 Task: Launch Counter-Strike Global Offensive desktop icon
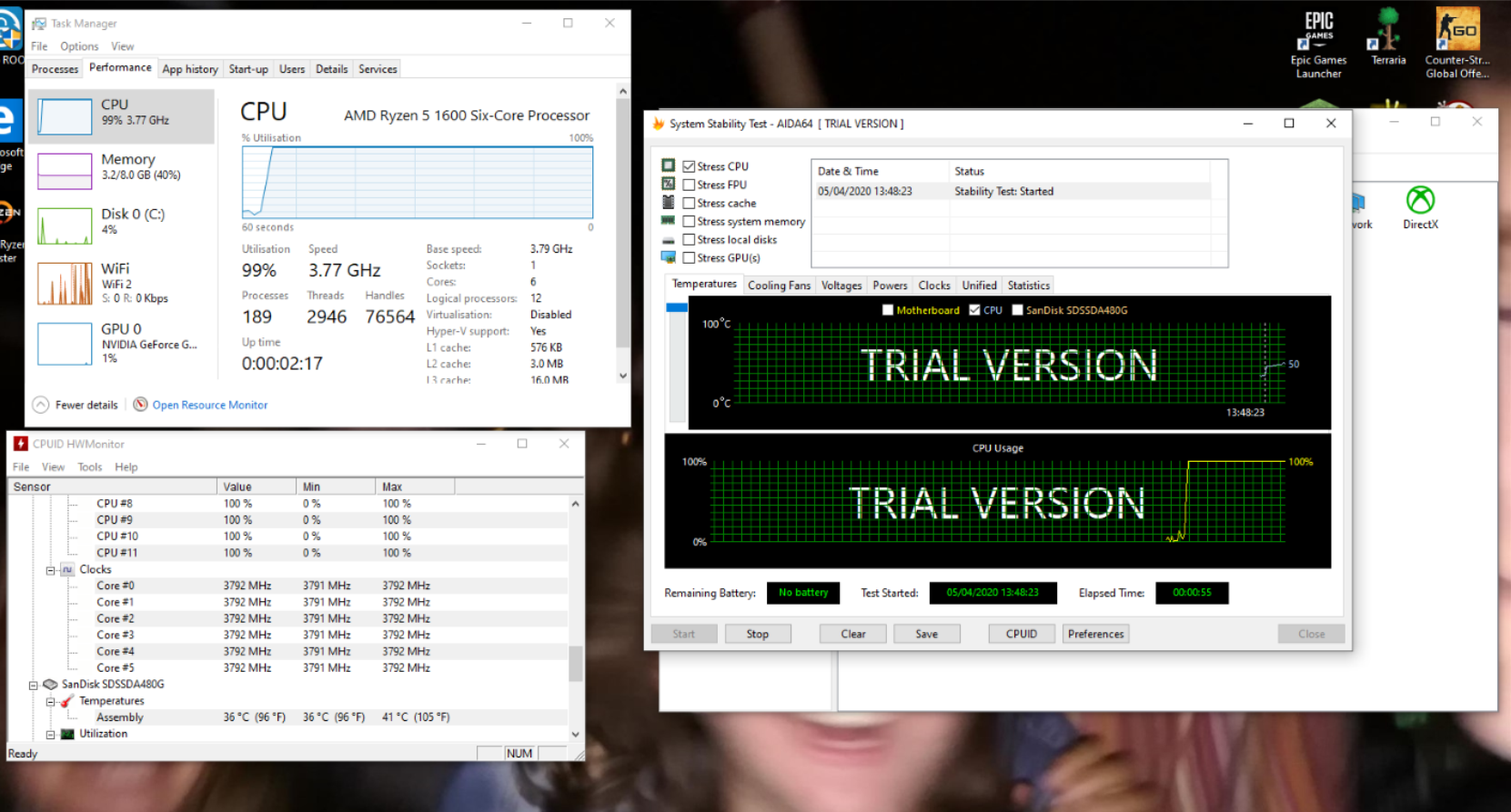pyautogui.click(x=1456, y=43)
